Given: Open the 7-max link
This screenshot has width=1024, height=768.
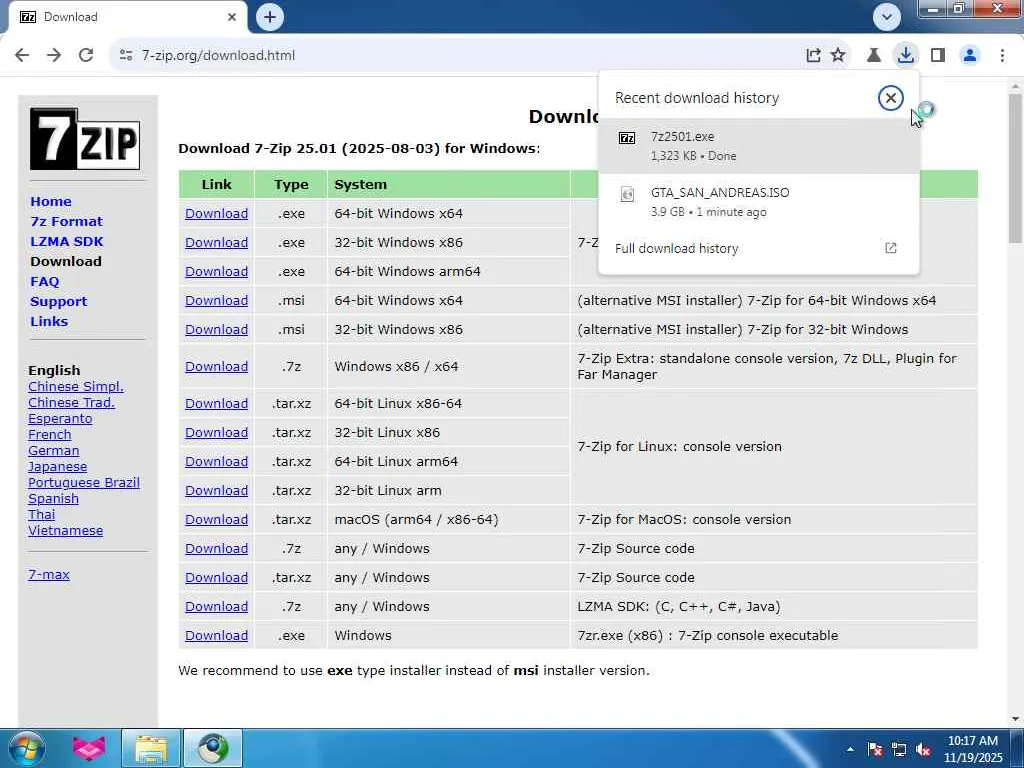Looking at the screenshot, I should pyautogui.click(x=49, y=575).
